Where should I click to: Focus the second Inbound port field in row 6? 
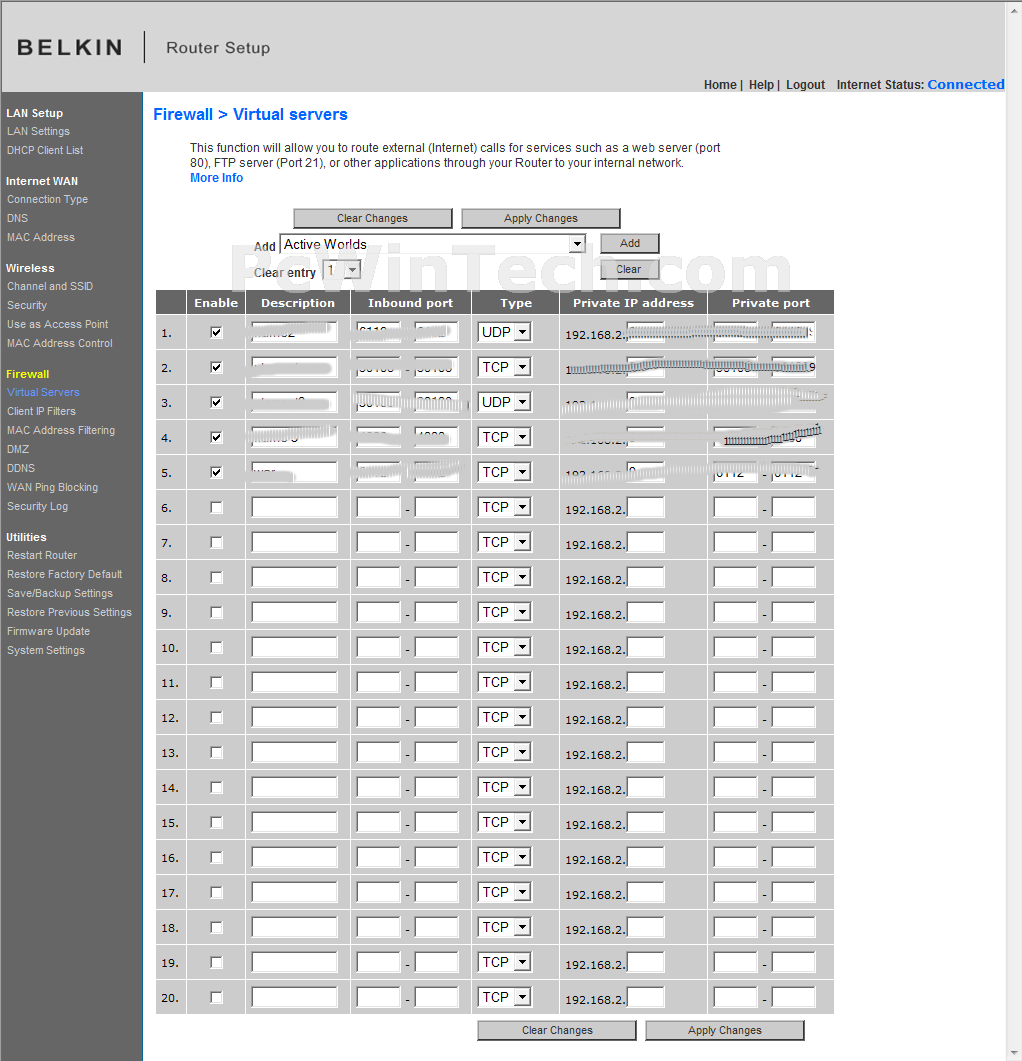pos(437,507)
